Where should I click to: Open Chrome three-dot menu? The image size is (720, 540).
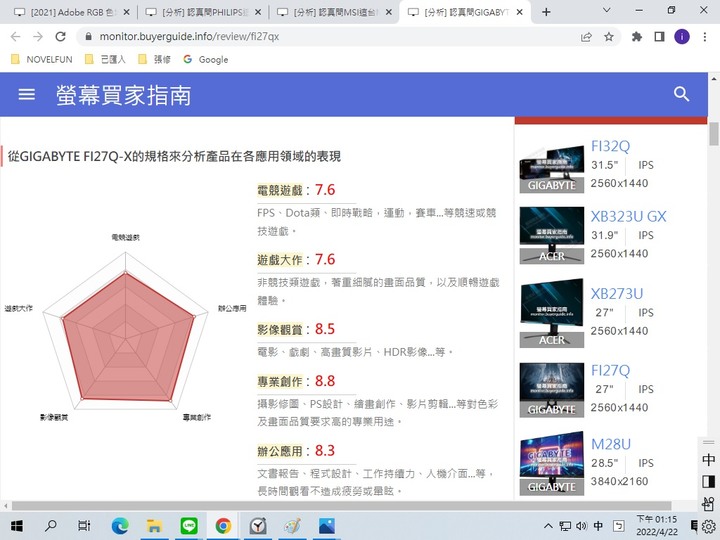pyautogui.click(x=705, y=37)
